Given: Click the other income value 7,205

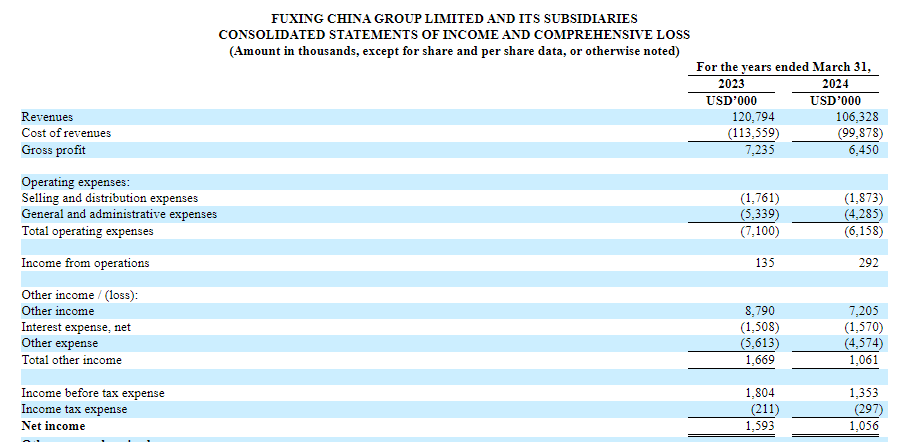Looking at the screenshot, I should click(864, 311).
